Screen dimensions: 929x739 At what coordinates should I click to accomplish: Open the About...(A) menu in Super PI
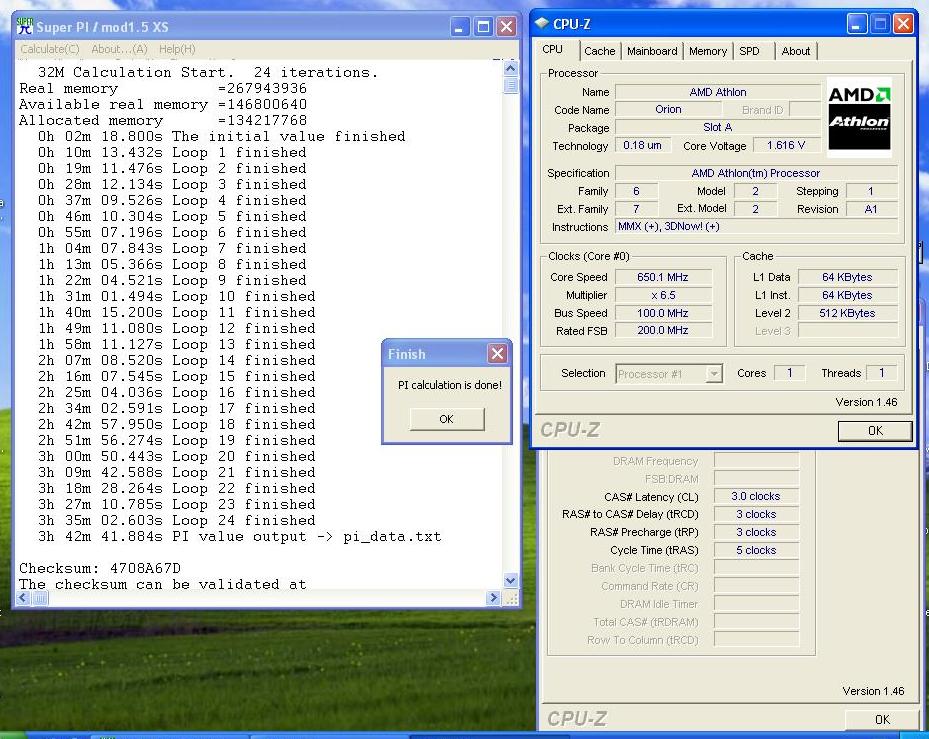pos(119,49)
